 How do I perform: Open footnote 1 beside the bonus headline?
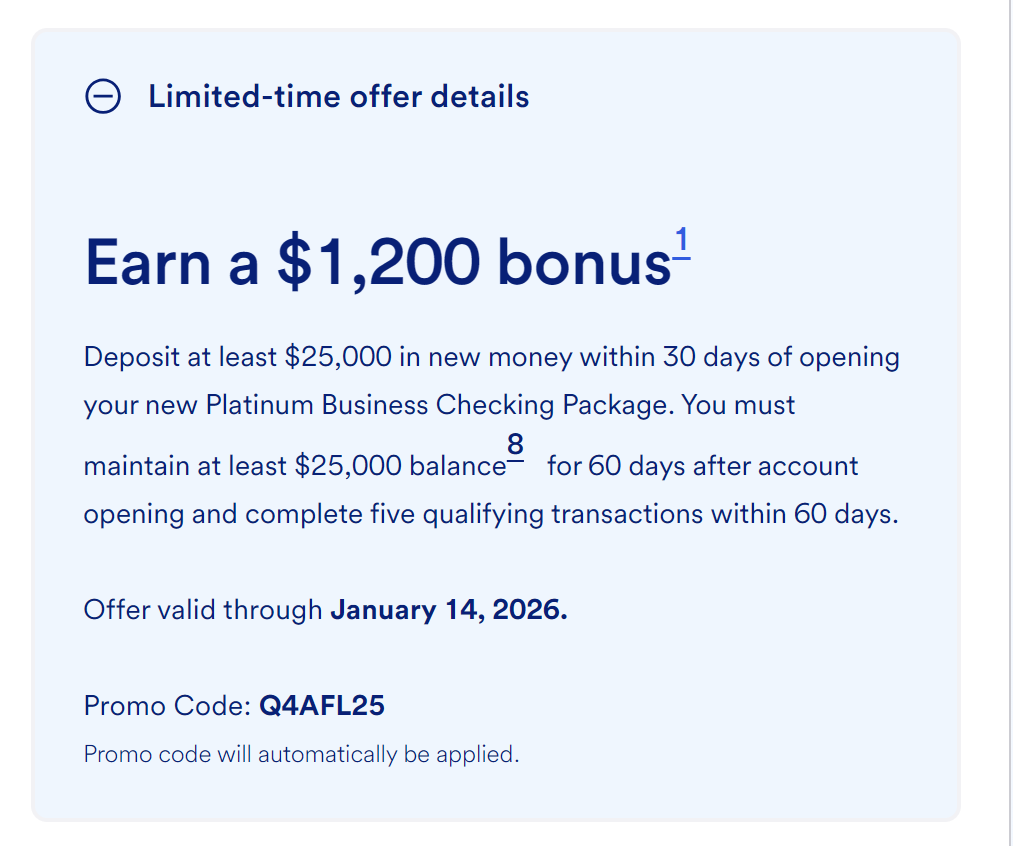(x=681, y=242)
